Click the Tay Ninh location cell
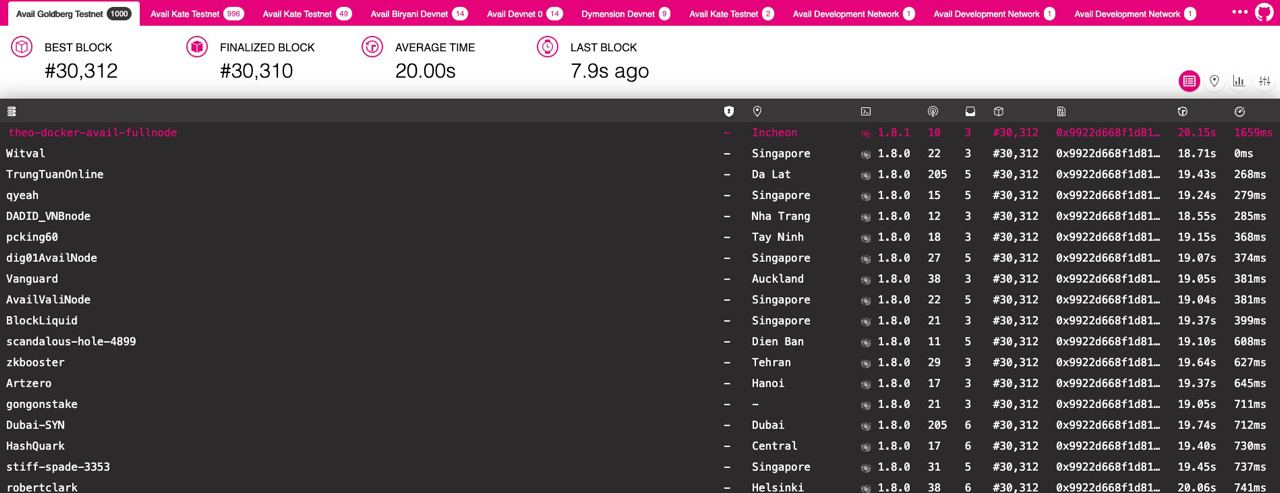This screenshot has width=1280, height=493. point(778,237)
